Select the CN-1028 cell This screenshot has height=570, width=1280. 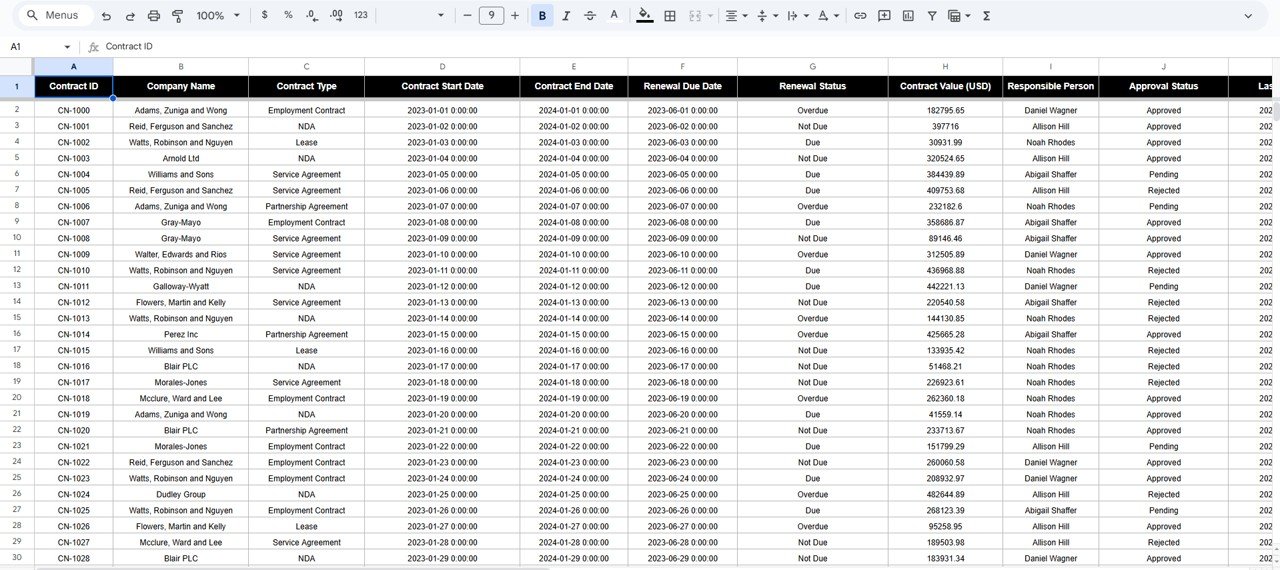(x=74, y=559)
